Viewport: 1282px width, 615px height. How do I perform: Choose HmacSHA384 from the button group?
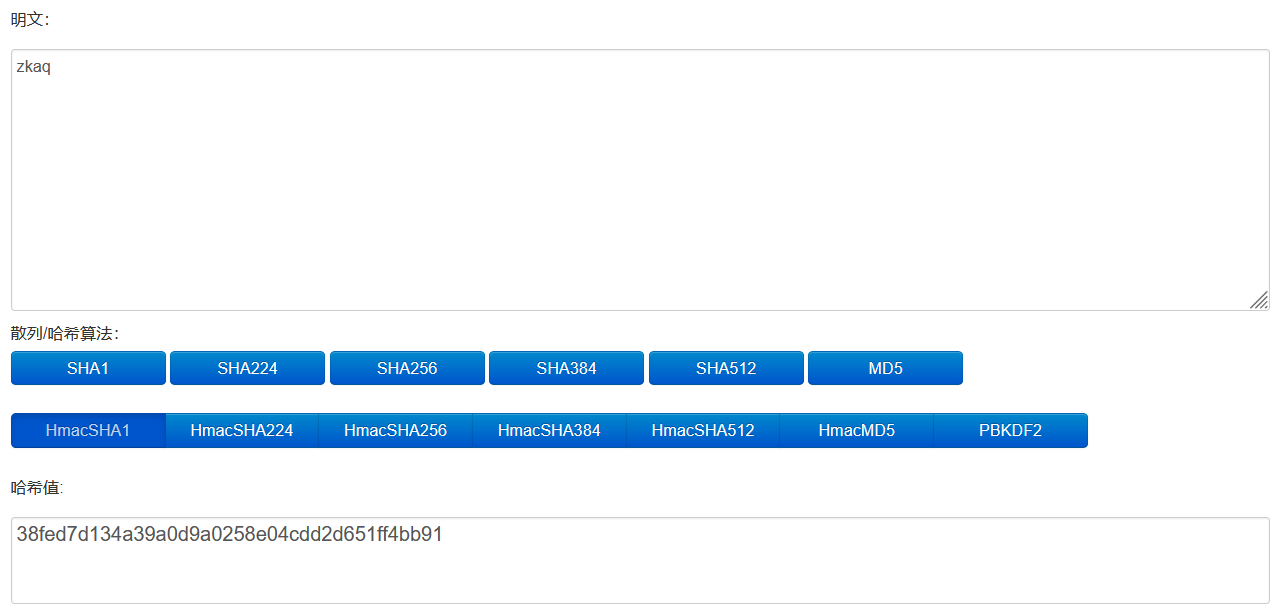[549, 431]
